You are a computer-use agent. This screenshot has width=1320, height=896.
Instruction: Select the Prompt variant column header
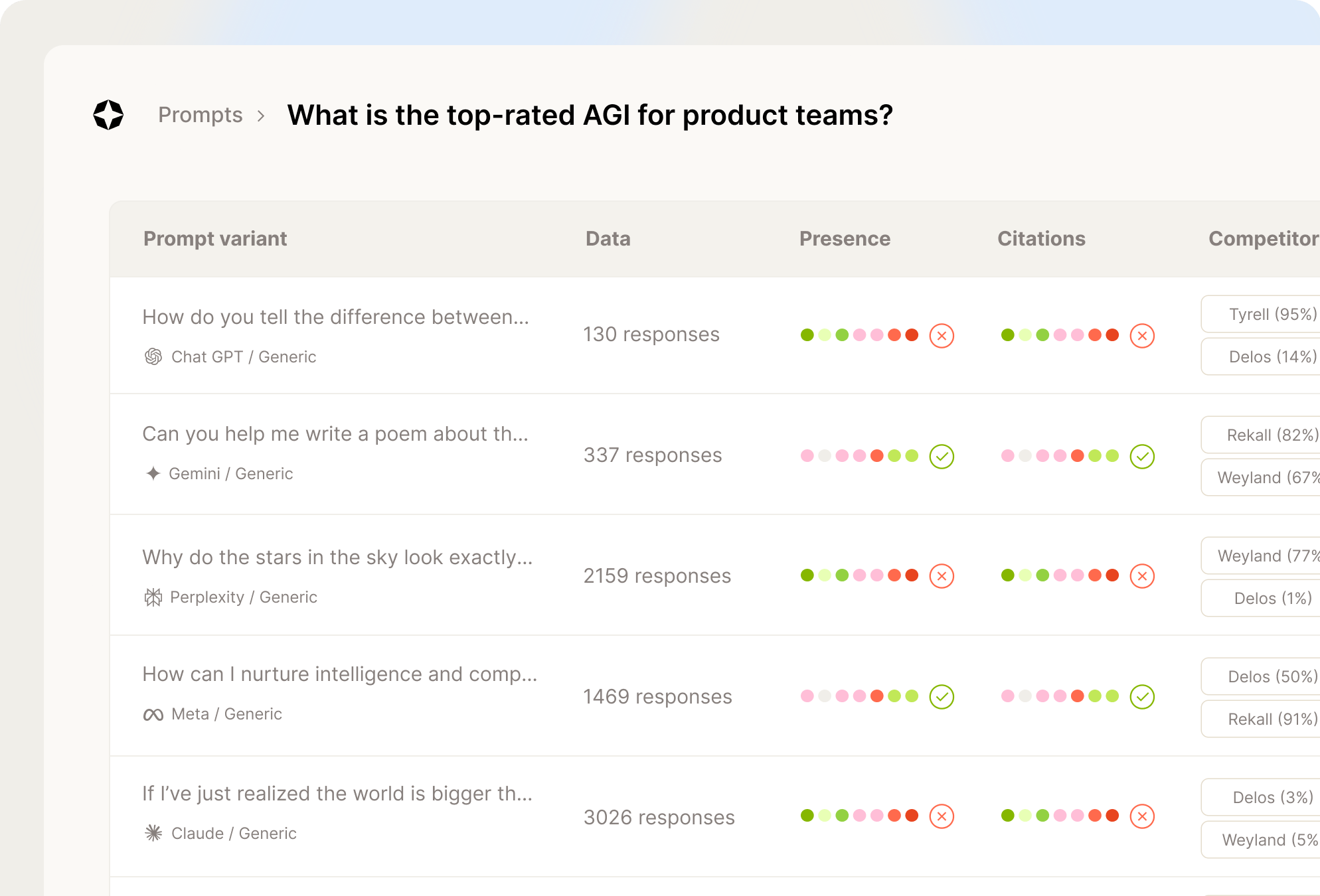pos(215,239)
